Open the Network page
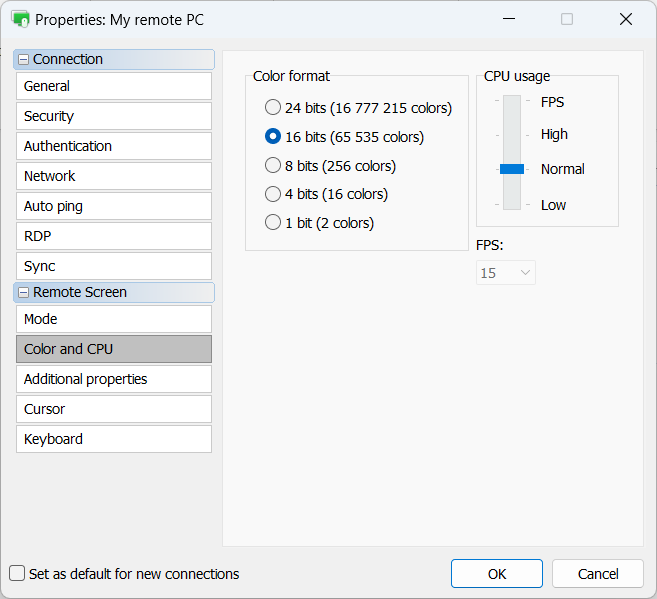Screen dimensions: 657x599 point(113,176)
